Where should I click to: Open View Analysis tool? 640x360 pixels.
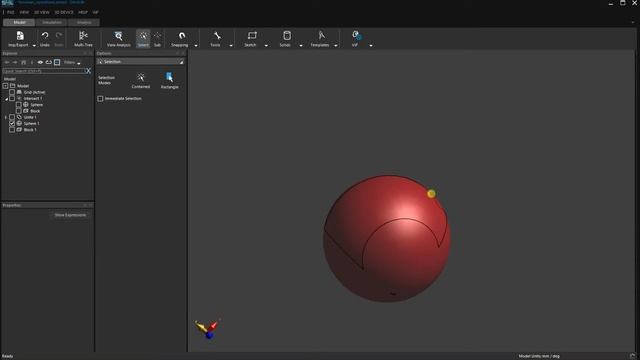(118, 39)
